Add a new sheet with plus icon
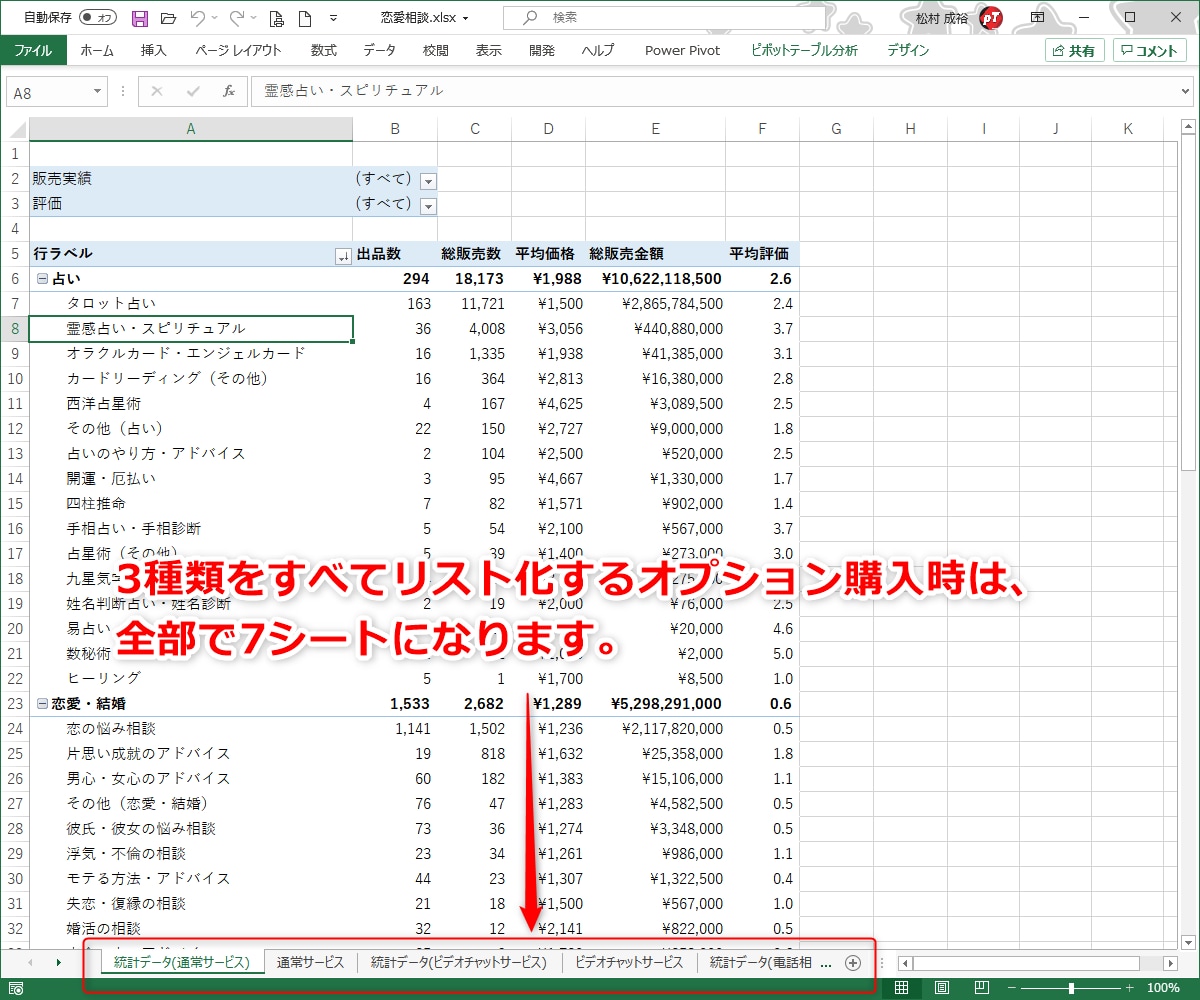The width and height of the screenshot is (1200, 1000). (x=852, y=963)
